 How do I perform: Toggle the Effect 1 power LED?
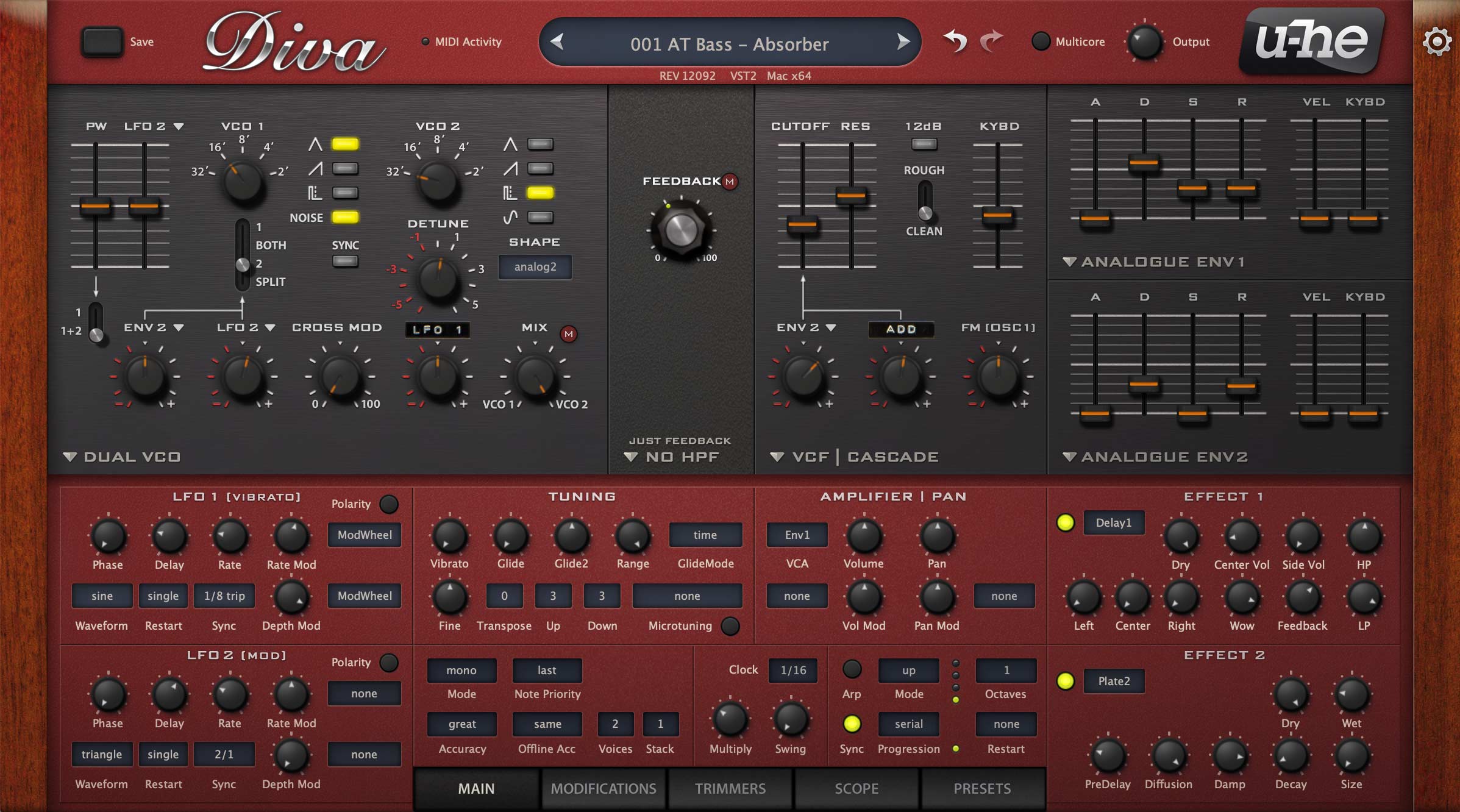tap(1065, 522)
